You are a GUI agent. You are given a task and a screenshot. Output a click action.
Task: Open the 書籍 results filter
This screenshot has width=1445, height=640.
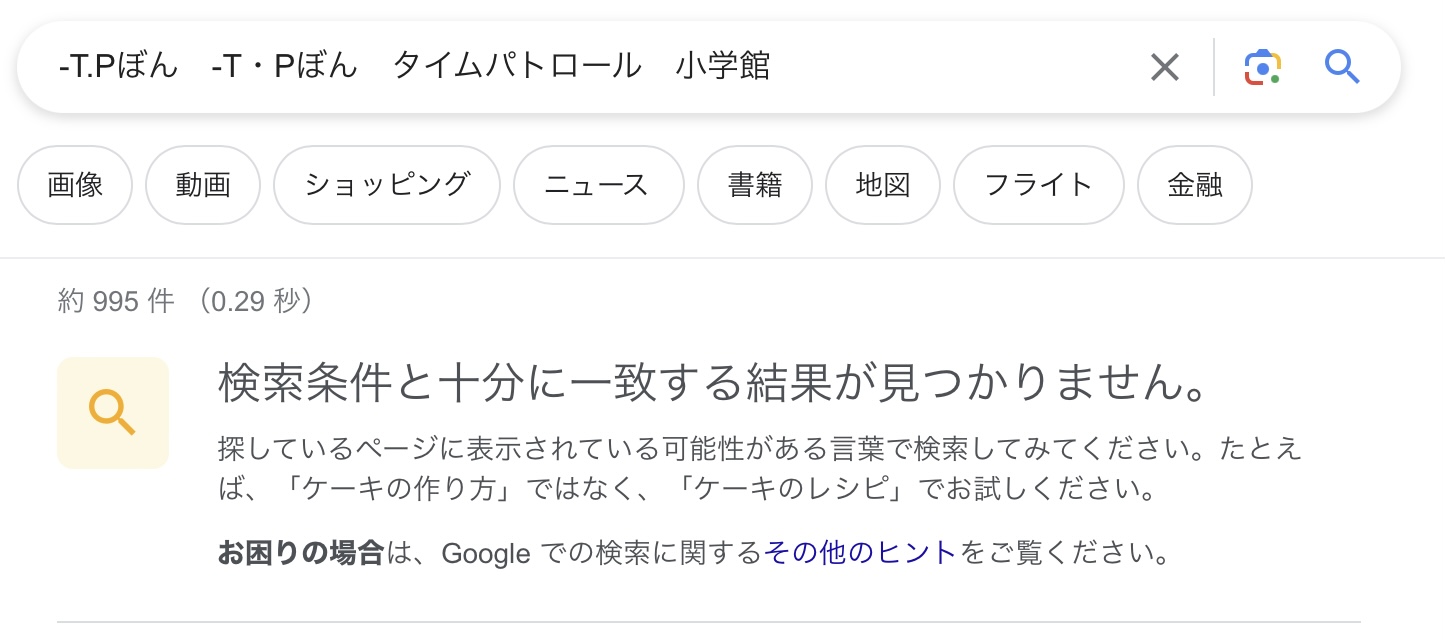click(755, 185)
